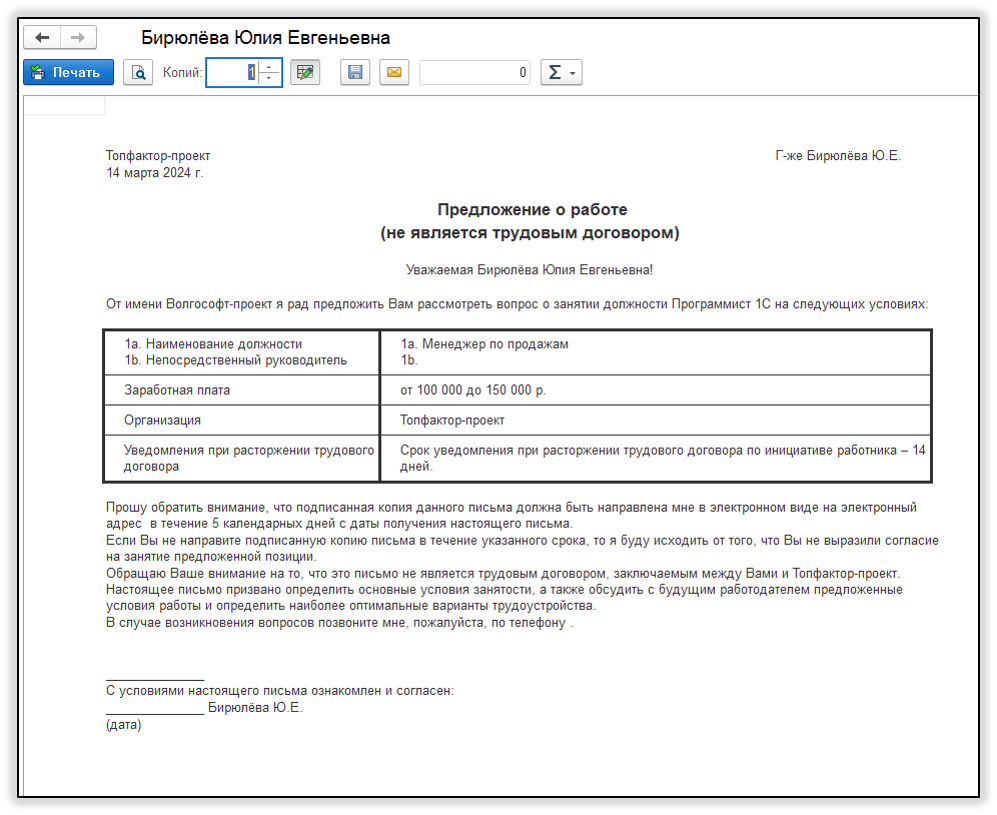Click the Заработная плата label cell
Image resolution: width=997 pixels, height=815 pixels.
pyautogui.click(x=242, y=390)
